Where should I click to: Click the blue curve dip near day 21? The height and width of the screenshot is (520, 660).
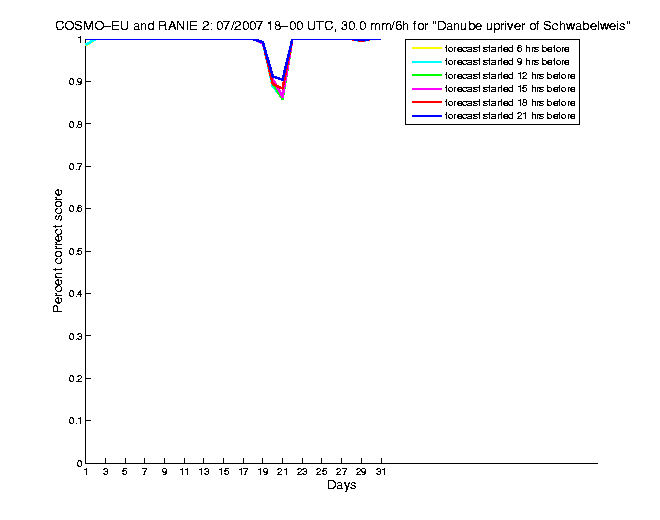[x=282, y=79]
